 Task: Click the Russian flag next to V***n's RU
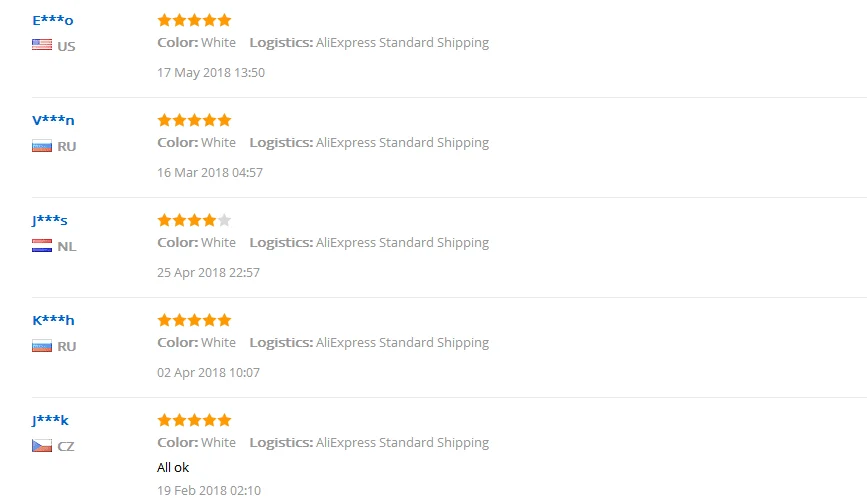point(42,146)
